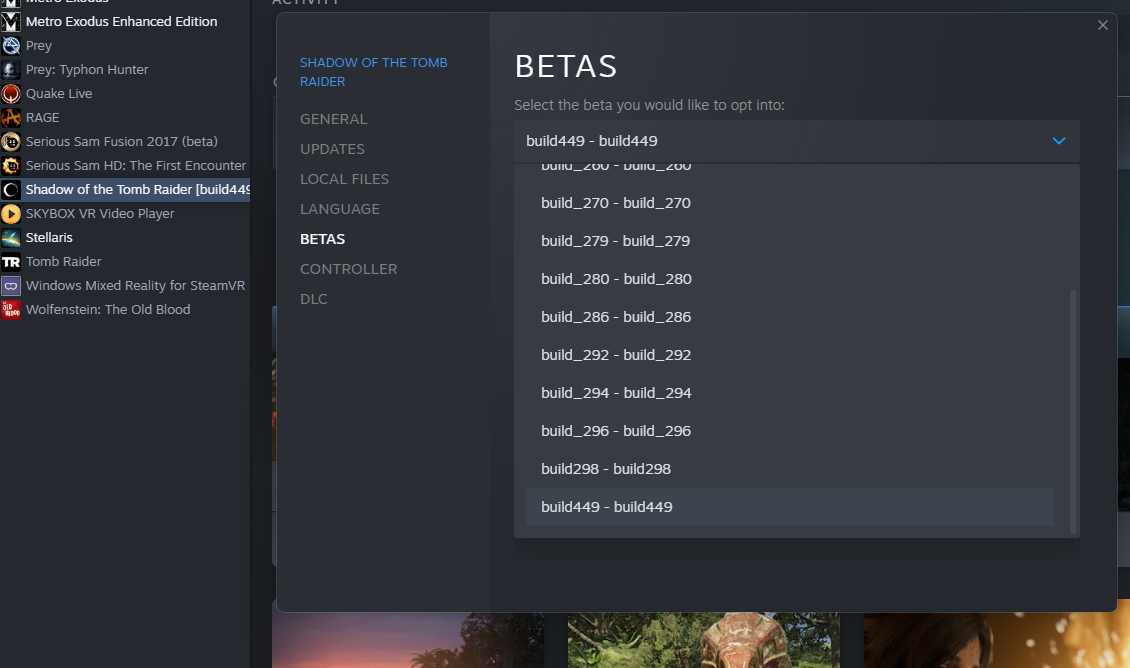Choose build_286 from the beta list
Screen dimensions: 1130x668
tap(790, 317)
